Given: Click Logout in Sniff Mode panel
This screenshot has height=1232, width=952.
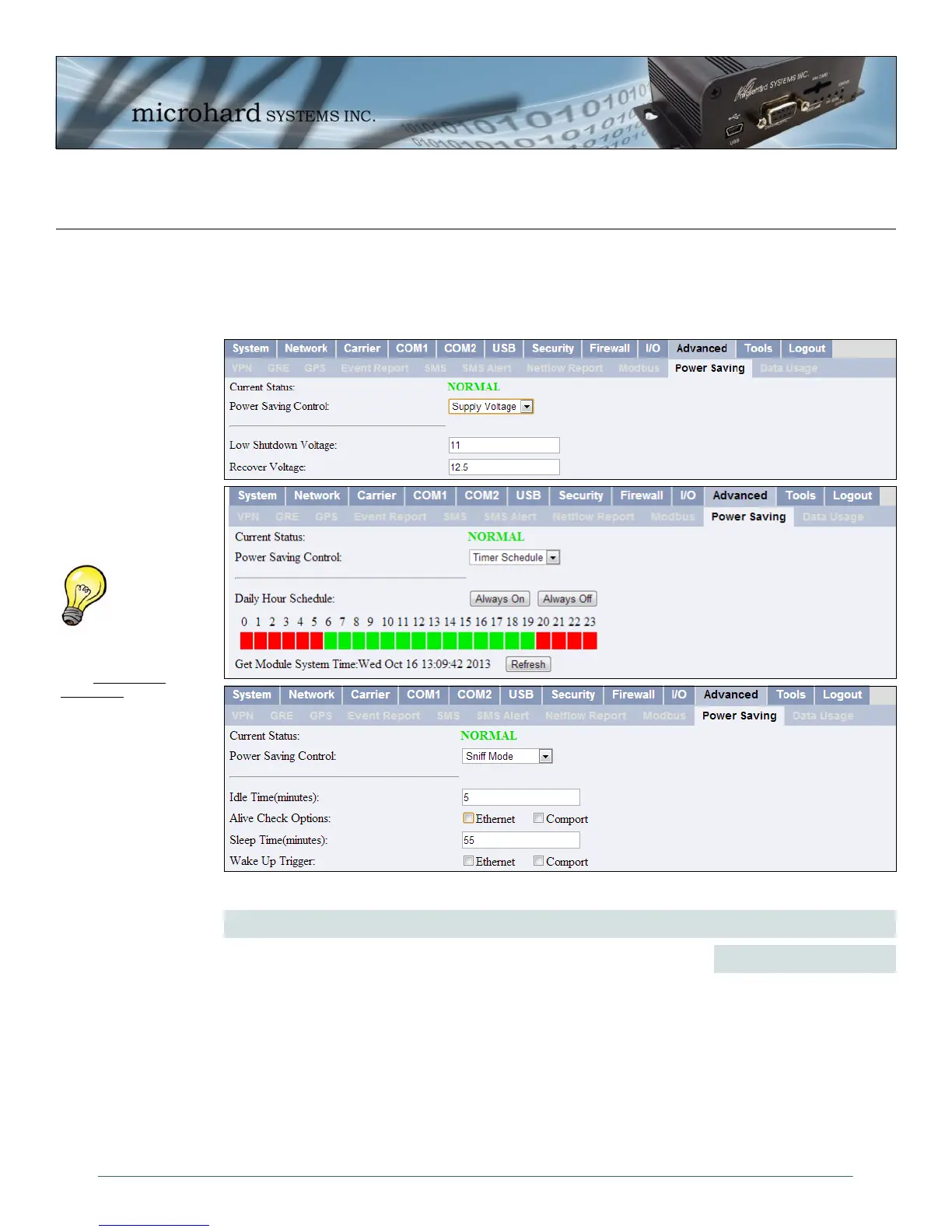Looking at the screenshot, I should (842, 695).
